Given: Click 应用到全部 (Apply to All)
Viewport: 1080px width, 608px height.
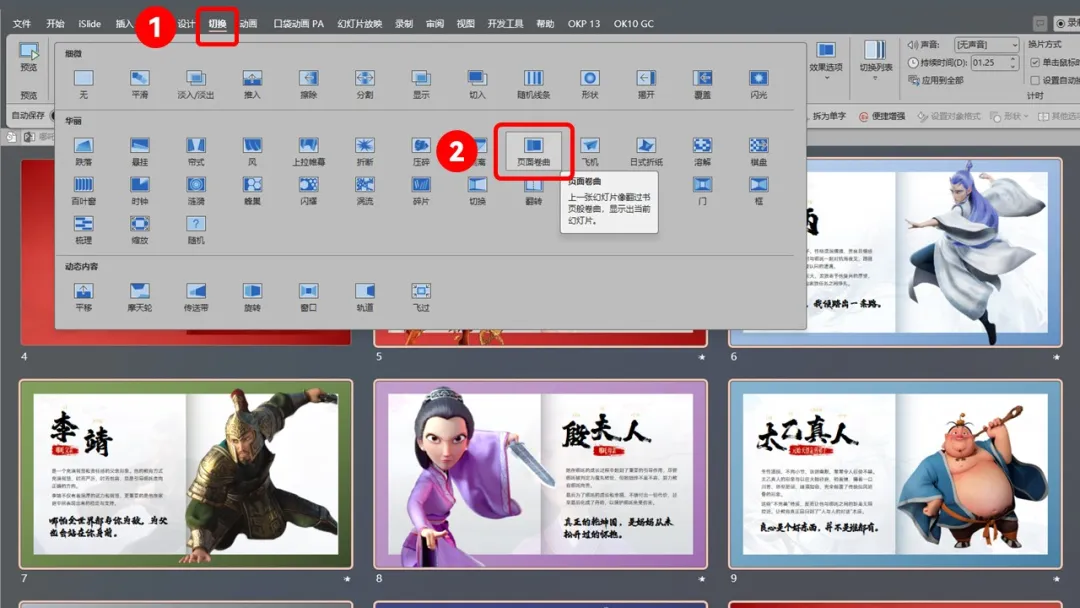Looking at the screenshot, I should click(x=935, y=80).
